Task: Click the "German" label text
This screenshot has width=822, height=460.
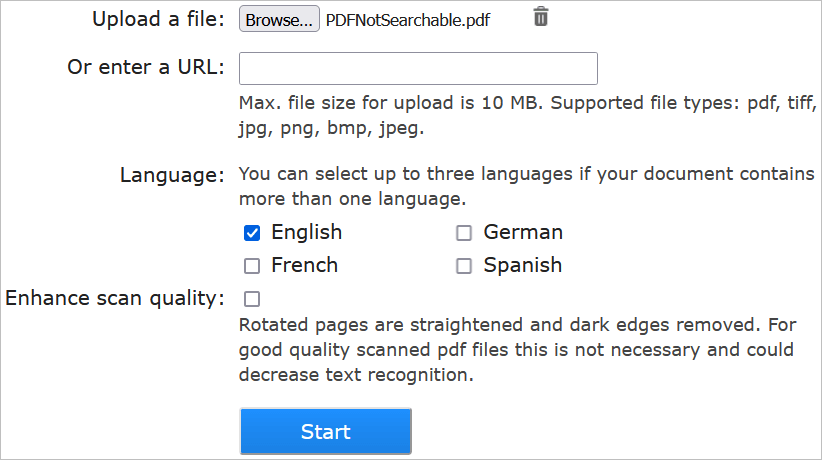Action: [523, 232]
